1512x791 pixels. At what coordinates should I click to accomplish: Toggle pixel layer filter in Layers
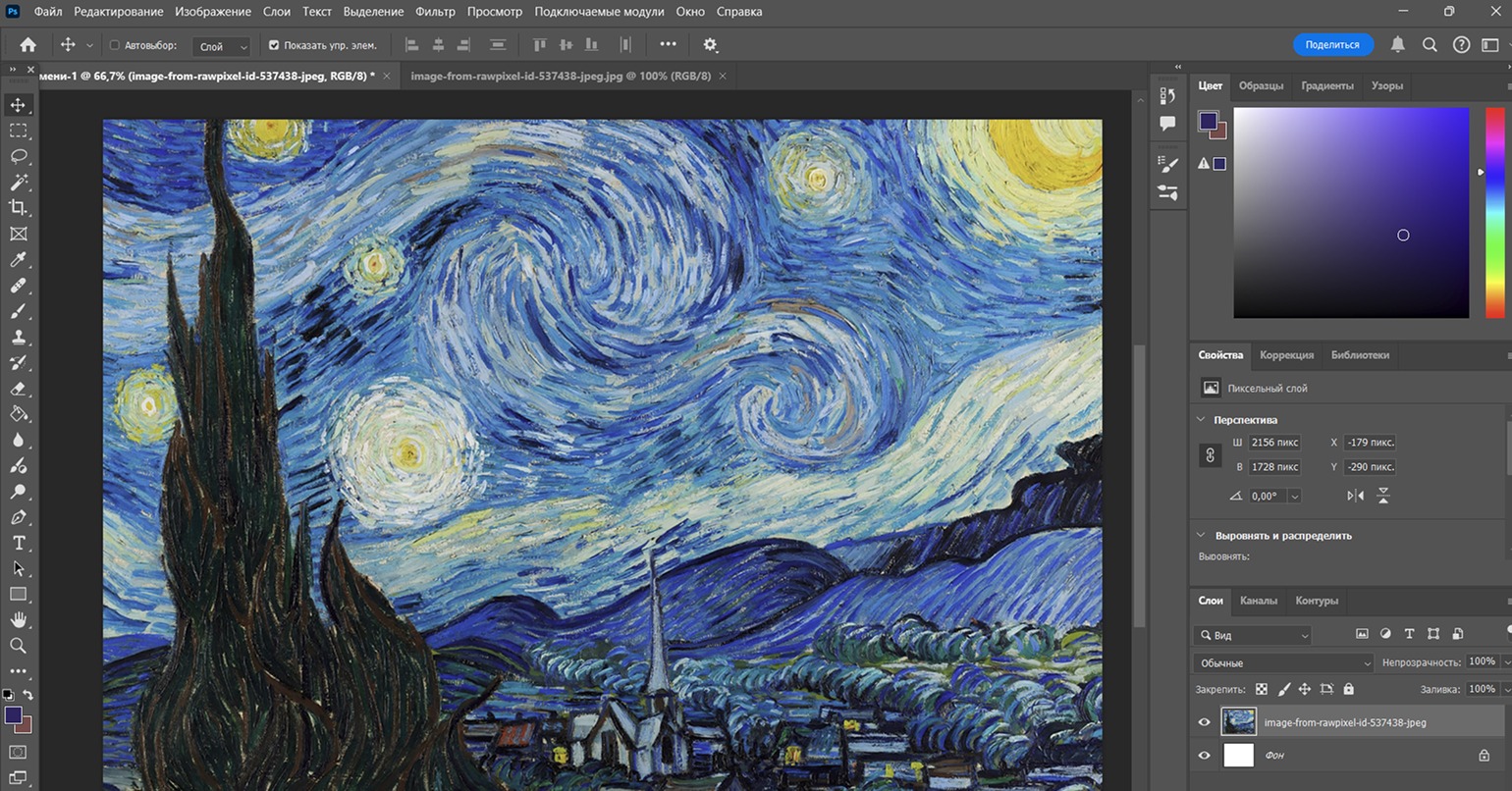click(x=1362, y=634)
